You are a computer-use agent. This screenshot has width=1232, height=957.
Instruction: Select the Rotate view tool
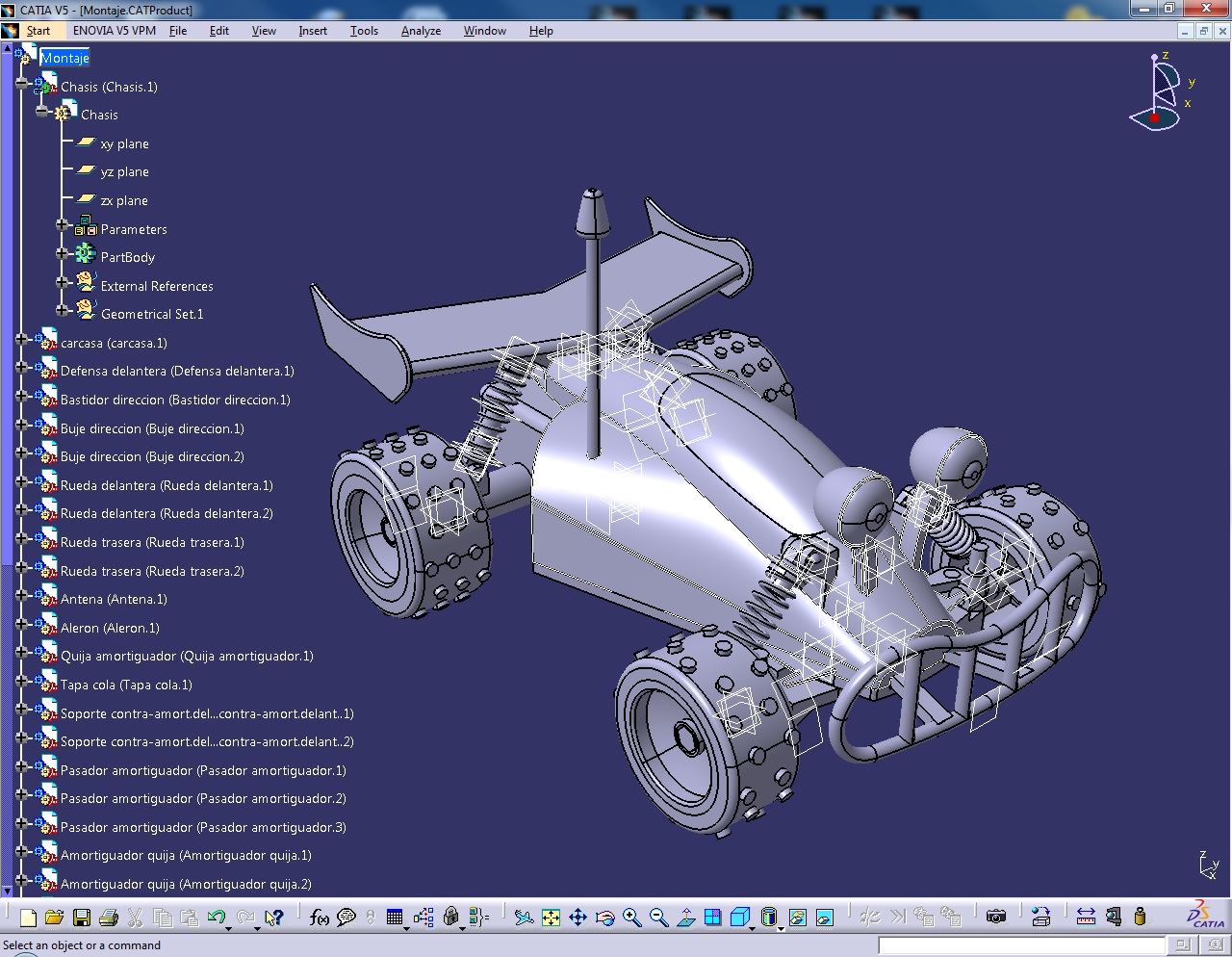(x=604, y=918)
